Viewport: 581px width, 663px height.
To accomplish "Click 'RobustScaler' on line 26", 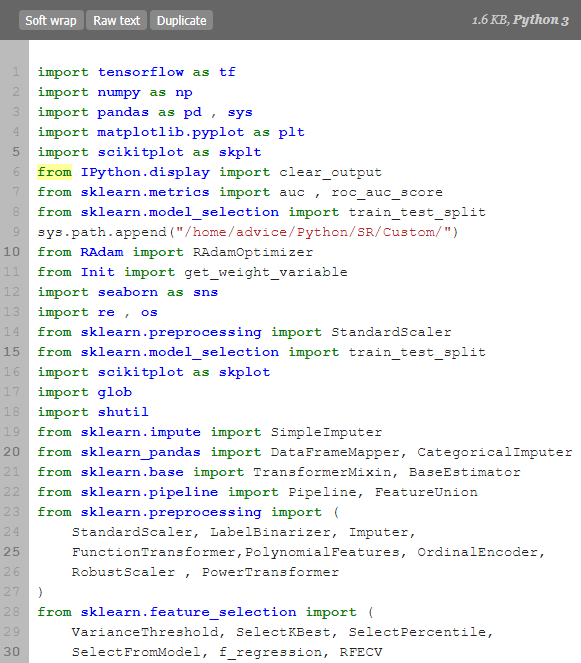I will click(x=123, y=572).
